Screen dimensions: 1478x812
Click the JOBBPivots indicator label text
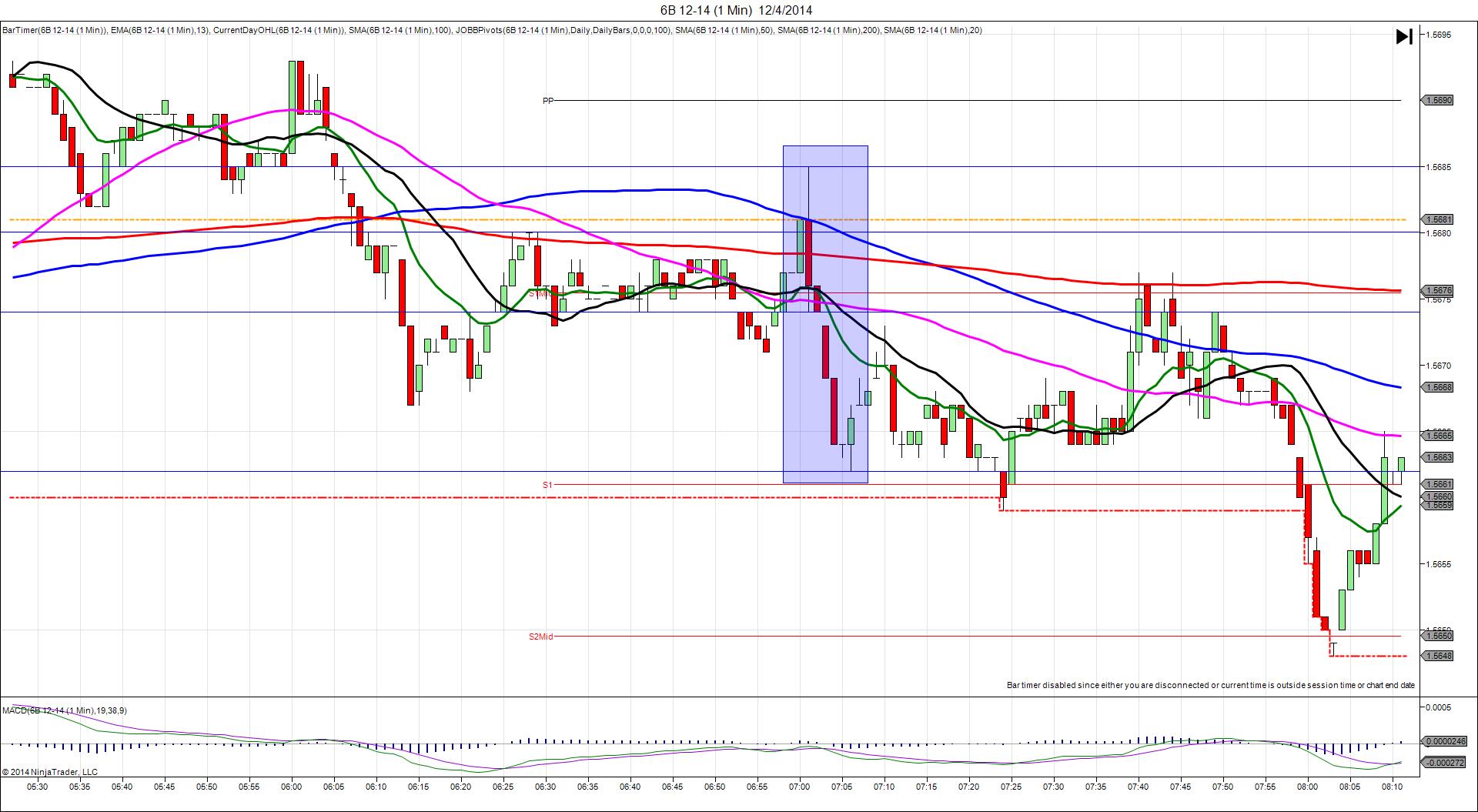(x=563, y=31)
